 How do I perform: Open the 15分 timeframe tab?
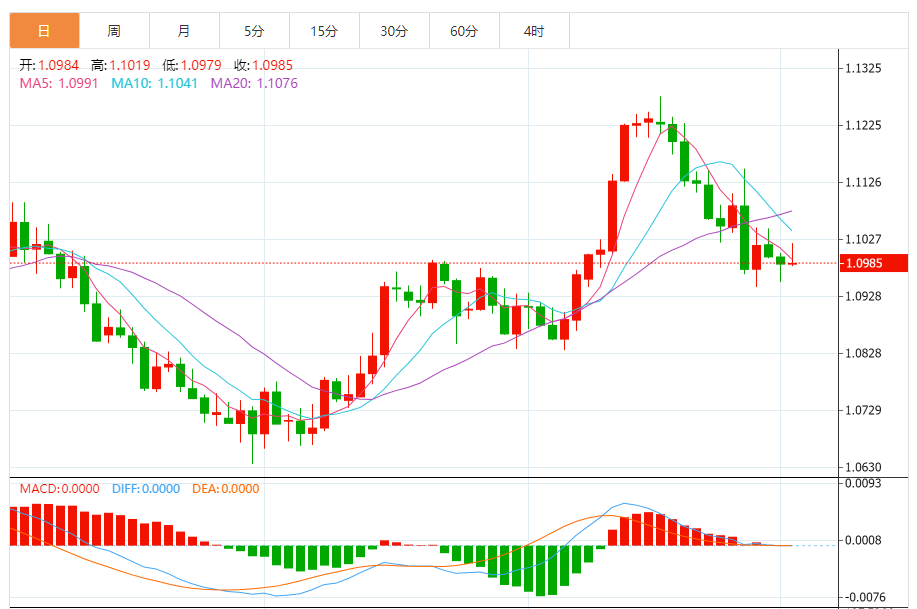coord(324,31)
